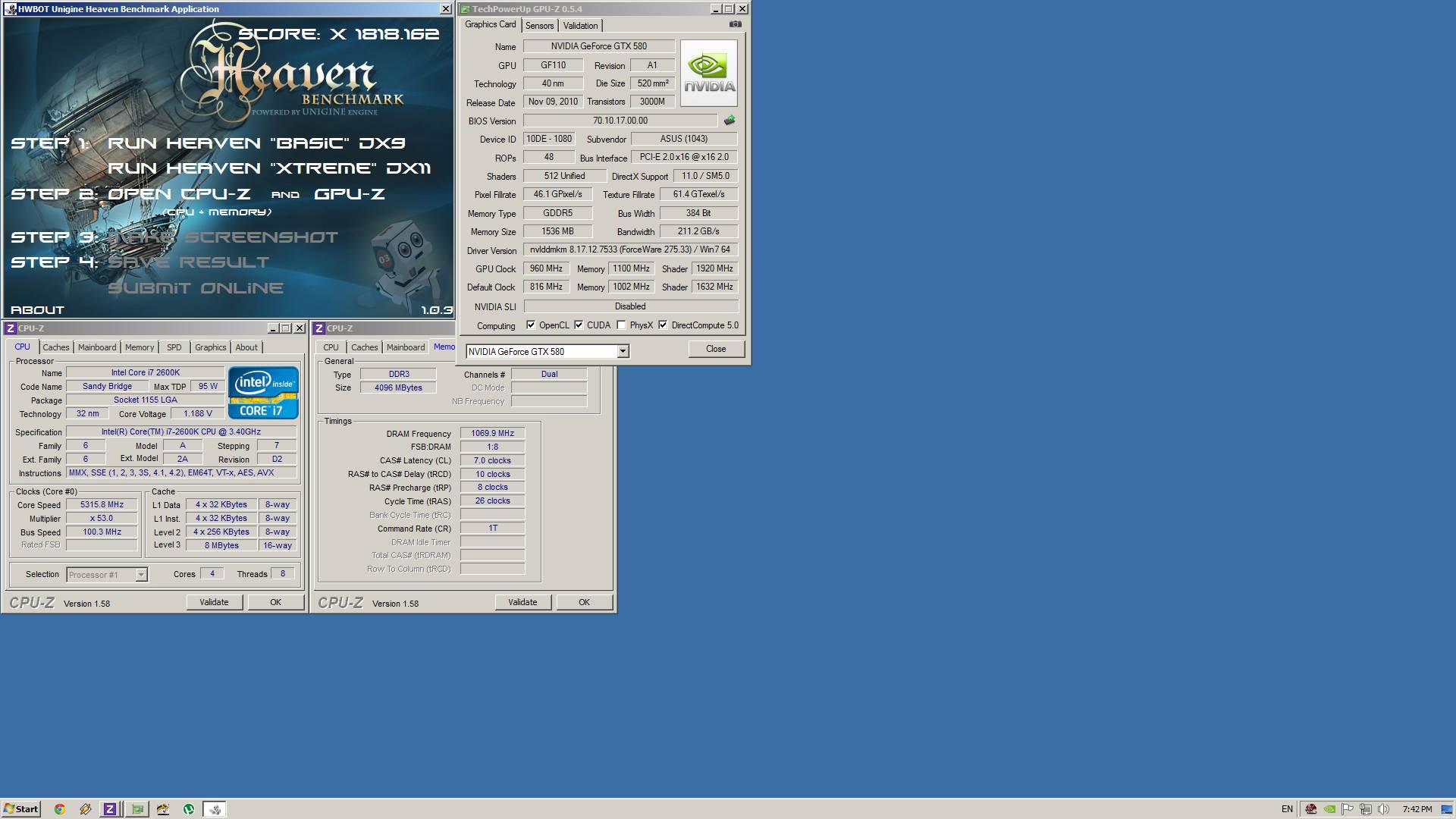1456x819 pixels.
Task: Open Chrome from the taskbar
Action: tap(59, 809)
